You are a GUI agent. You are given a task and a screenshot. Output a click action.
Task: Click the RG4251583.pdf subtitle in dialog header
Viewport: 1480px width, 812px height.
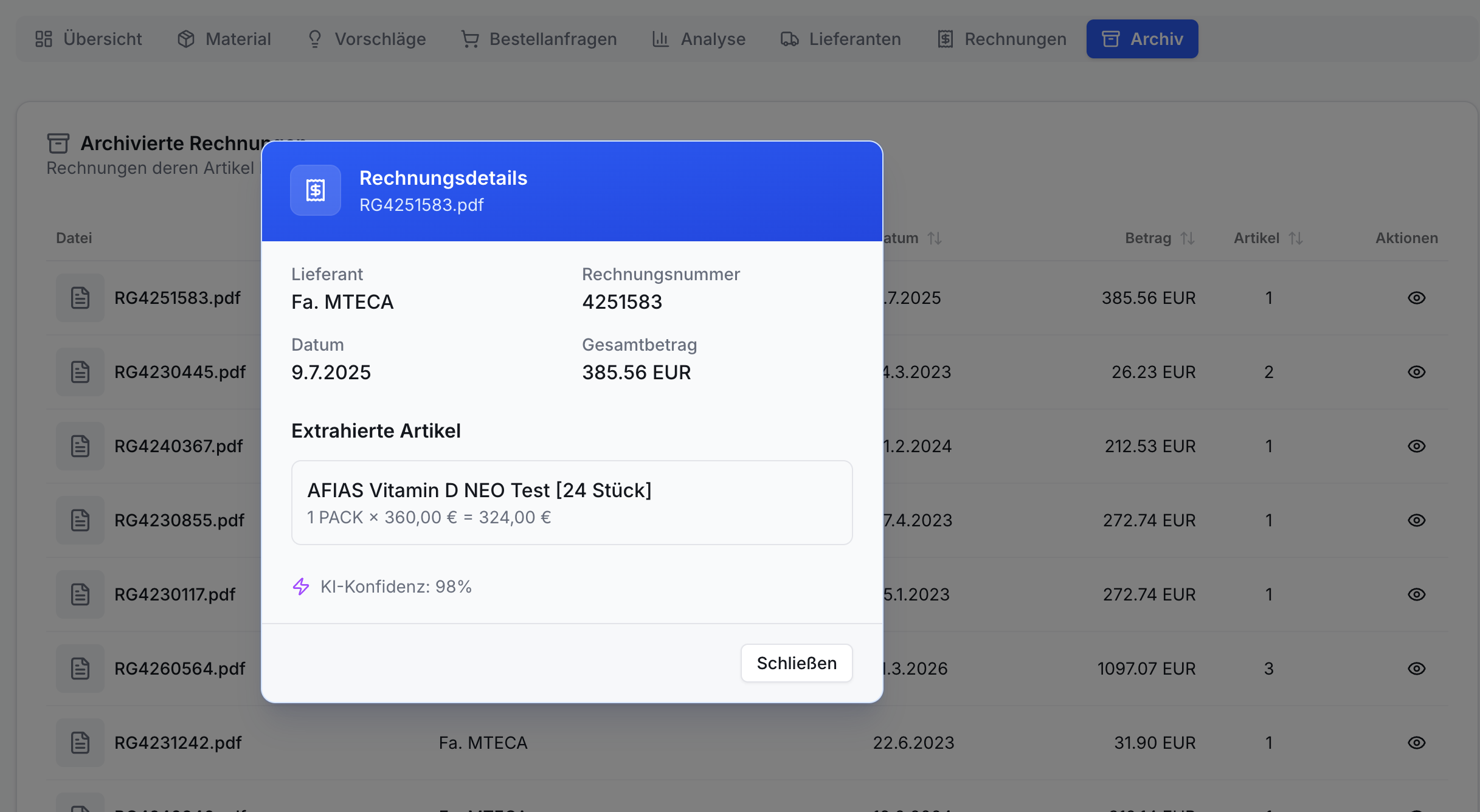(x=421, y=205)
